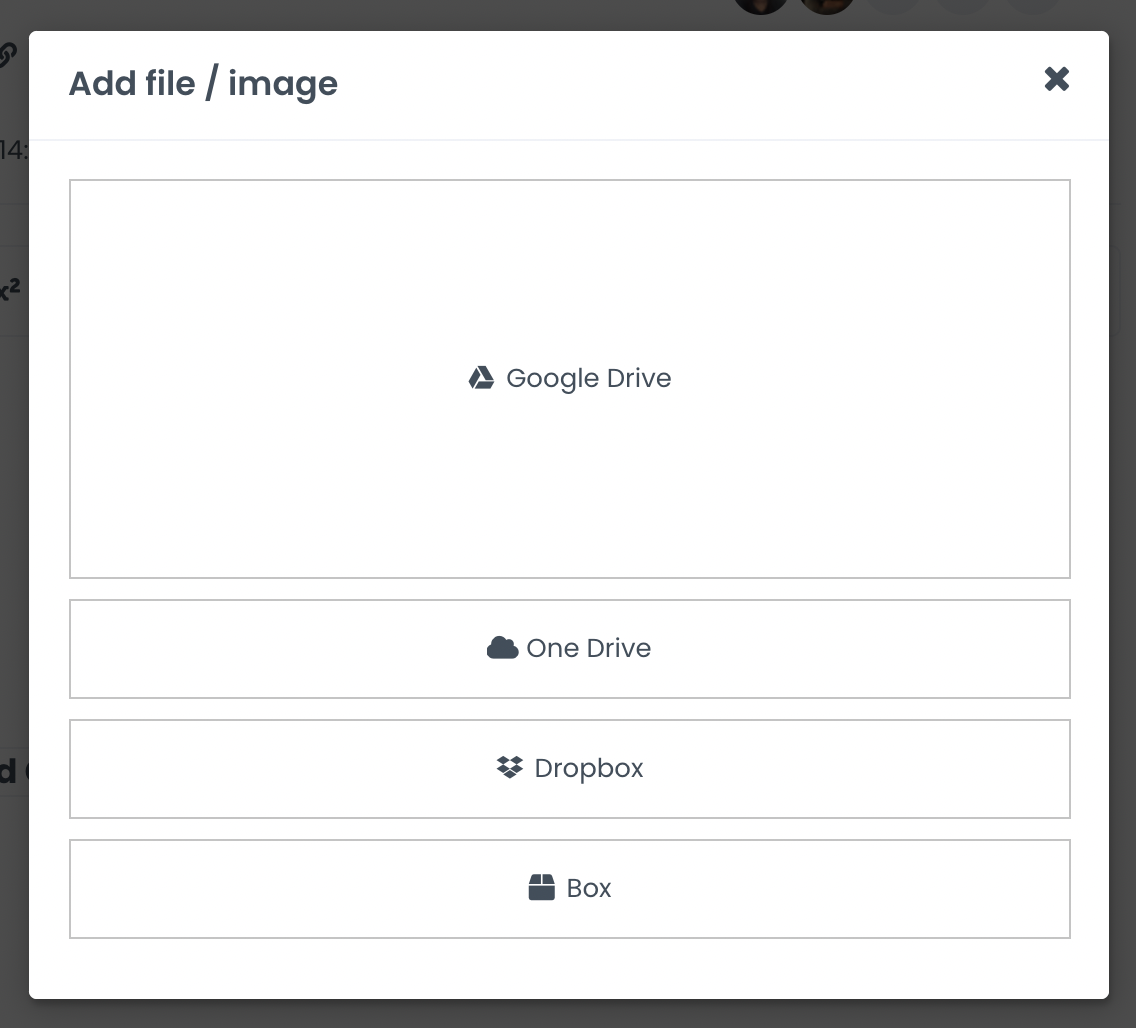This screenshot has width=1136, height=1028.
Task: Click the Google Drive triangle logo icon
Action: click(481, 378)
